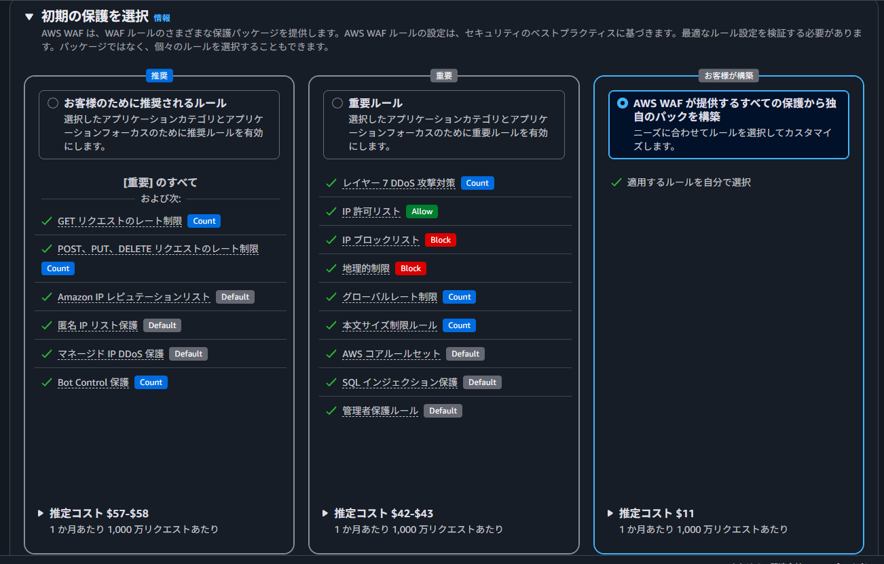Click 重要 label atop second card
884x564 pixels.
(x=444, y=76)
